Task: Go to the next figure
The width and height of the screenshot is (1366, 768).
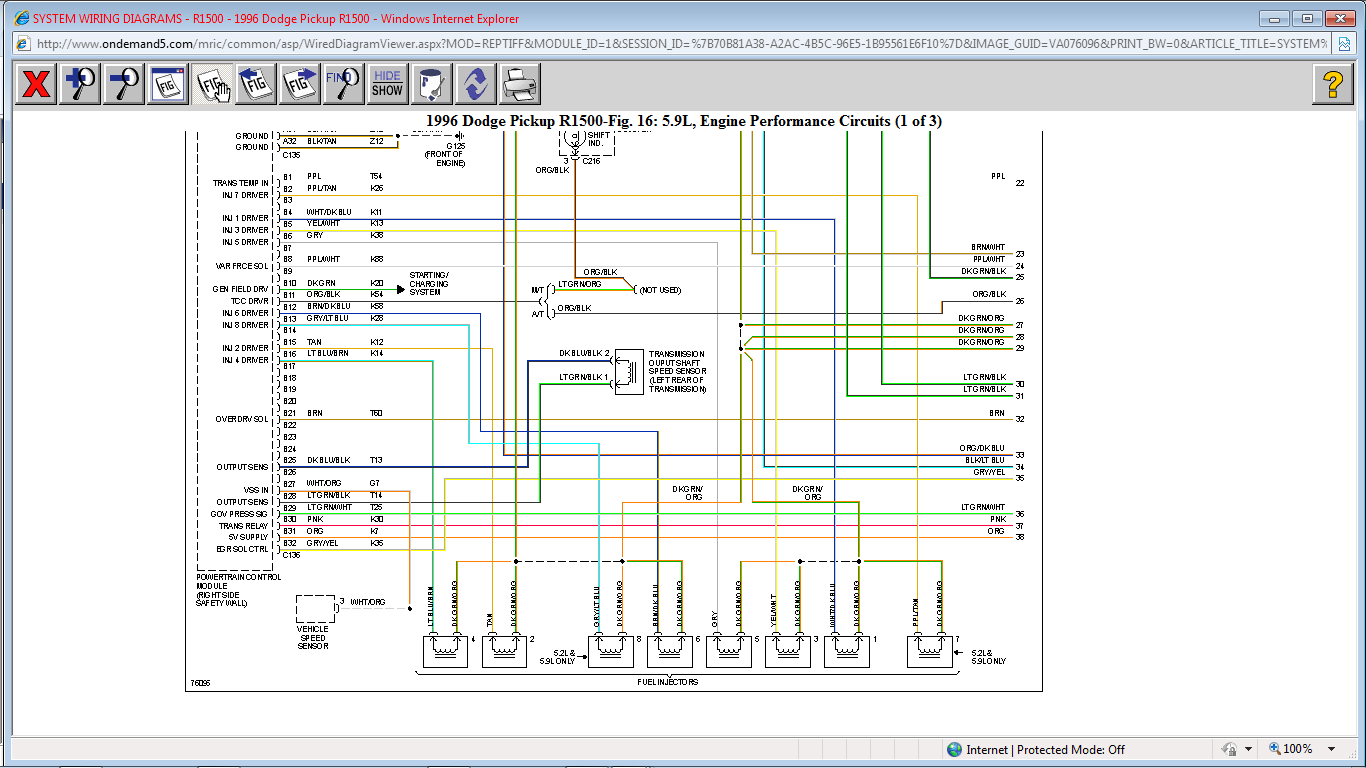Action: point(300,84)
